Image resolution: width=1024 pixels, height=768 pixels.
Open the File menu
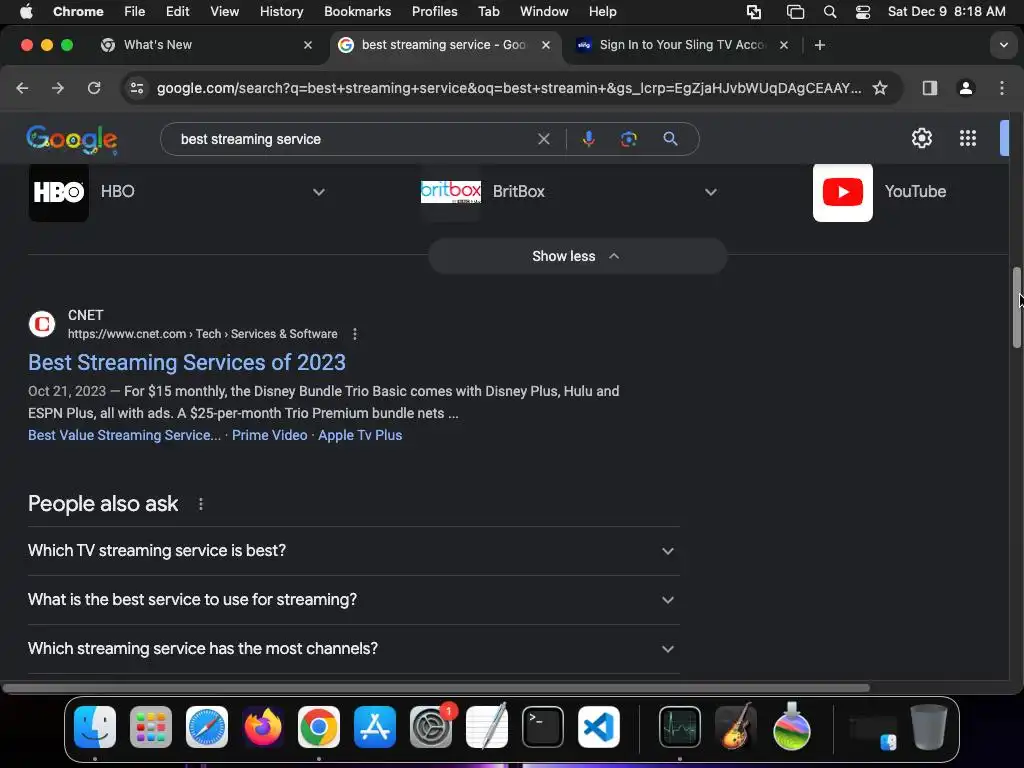(x=135, y=11)
